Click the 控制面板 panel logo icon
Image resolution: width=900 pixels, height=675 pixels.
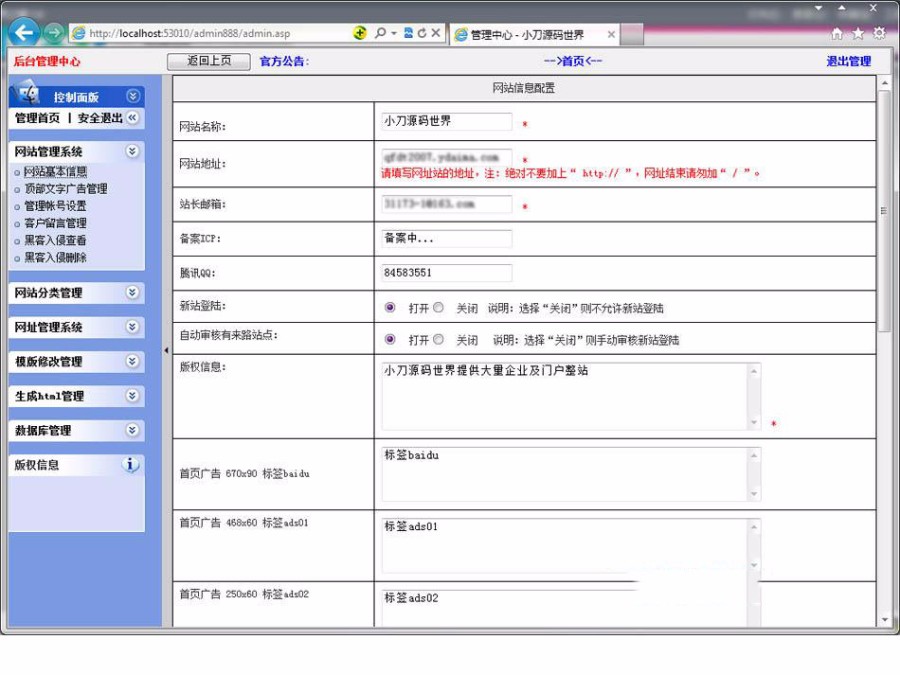click(x=27, y=93)
